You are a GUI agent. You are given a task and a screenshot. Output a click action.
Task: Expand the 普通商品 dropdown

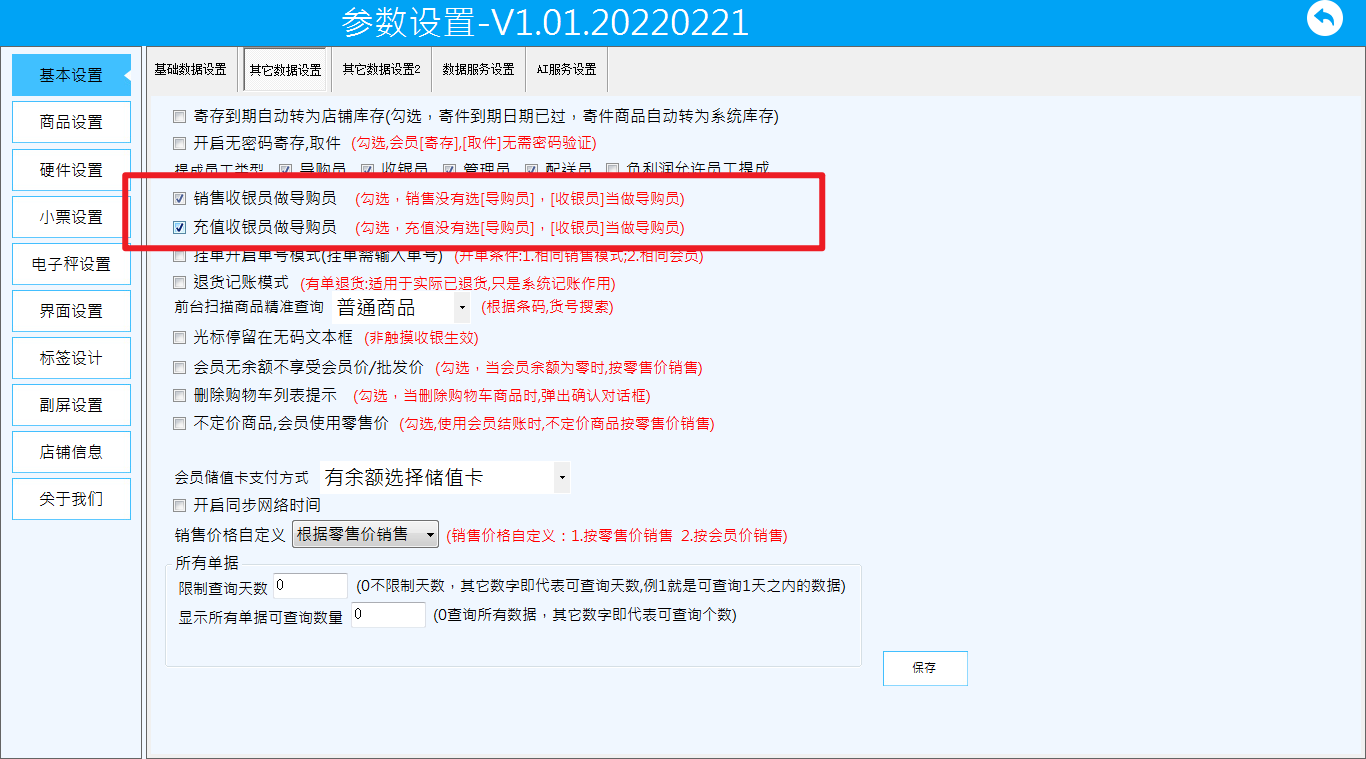[x=400, y=308]
